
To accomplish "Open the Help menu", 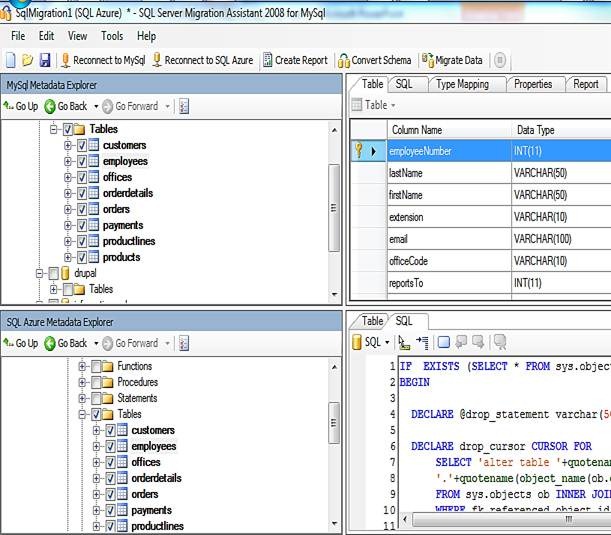I will point(147,36).
